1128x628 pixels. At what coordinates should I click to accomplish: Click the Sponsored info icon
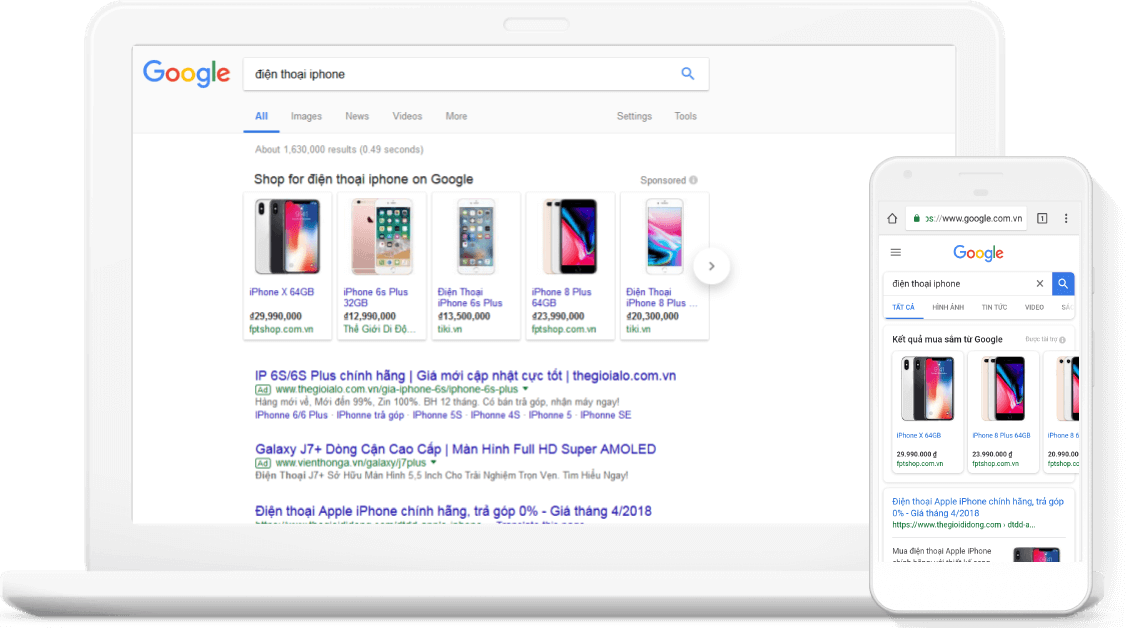click(694, 179)
